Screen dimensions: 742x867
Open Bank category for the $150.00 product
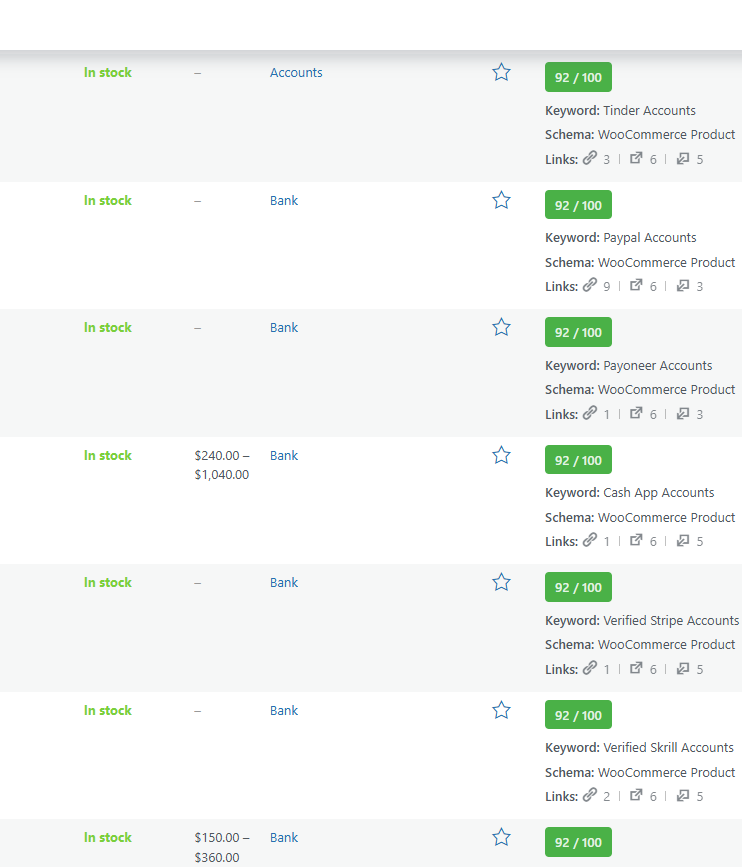tap(284, 838)
